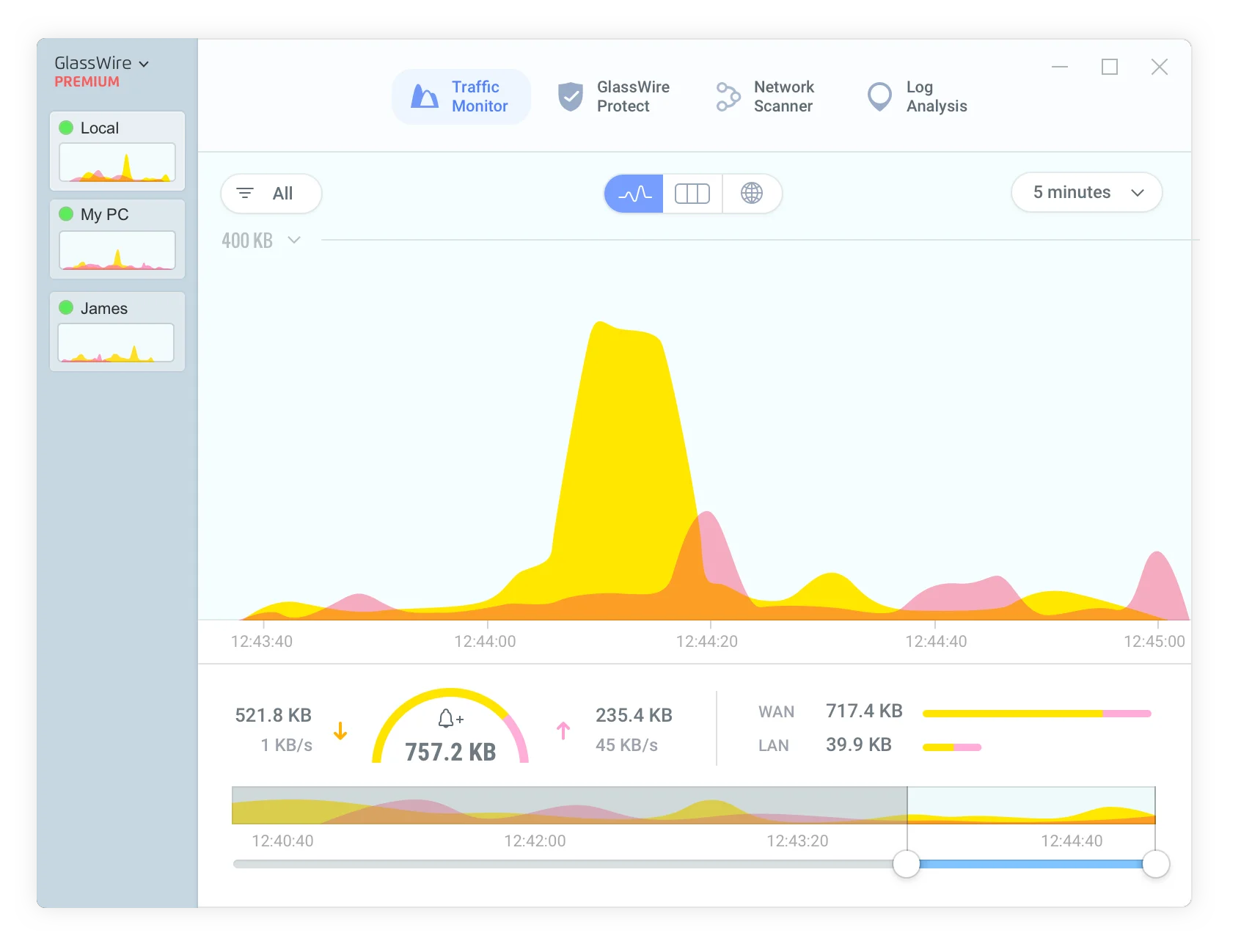Viewport: 1241px width, 952px height.
Task: Open the Log Analysis tab
Action: point(936,97)
